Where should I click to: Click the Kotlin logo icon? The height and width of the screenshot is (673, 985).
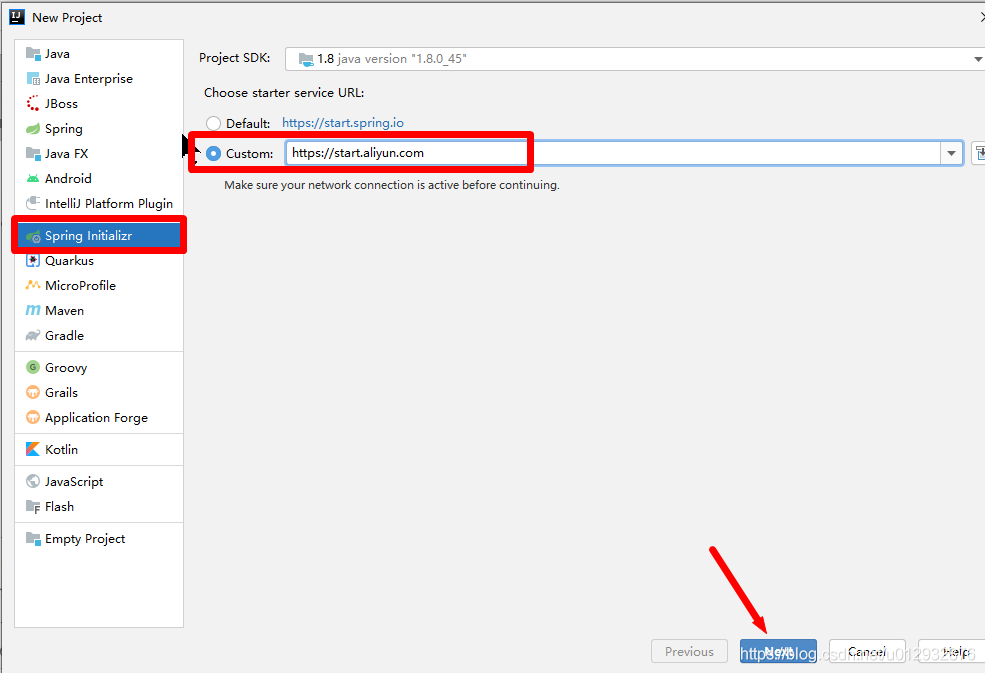coord(33,449)
